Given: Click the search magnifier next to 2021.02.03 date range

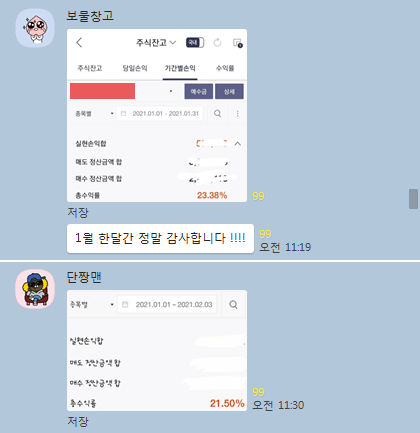Looking at the screenshot, I should [233, 305].
